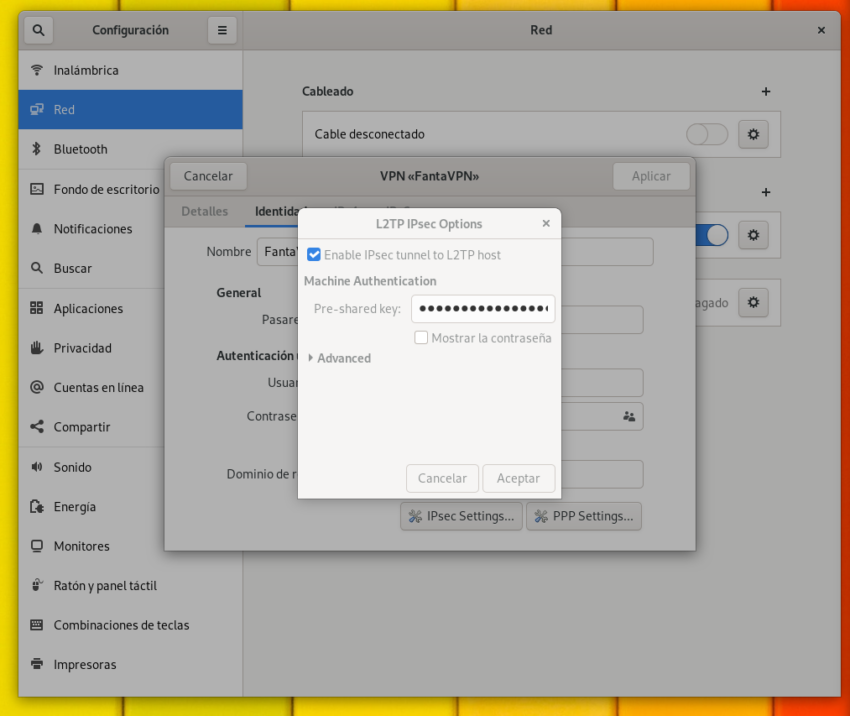Click the search magnifier in Configuración
The width and height of the screenshot is (850, 716).
pos(38,30)
